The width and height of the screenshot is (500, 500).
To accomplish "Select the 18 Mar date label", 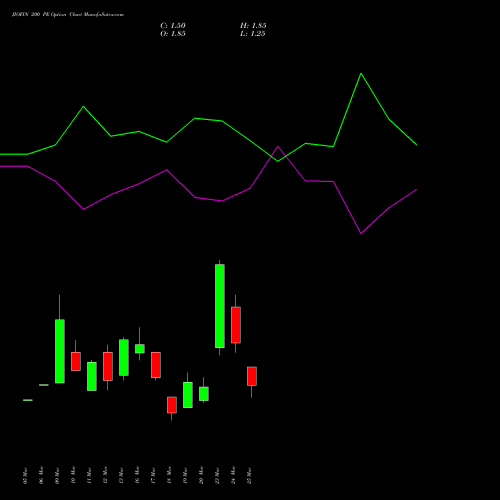I will pyautogui.click(x=170, y=475).
